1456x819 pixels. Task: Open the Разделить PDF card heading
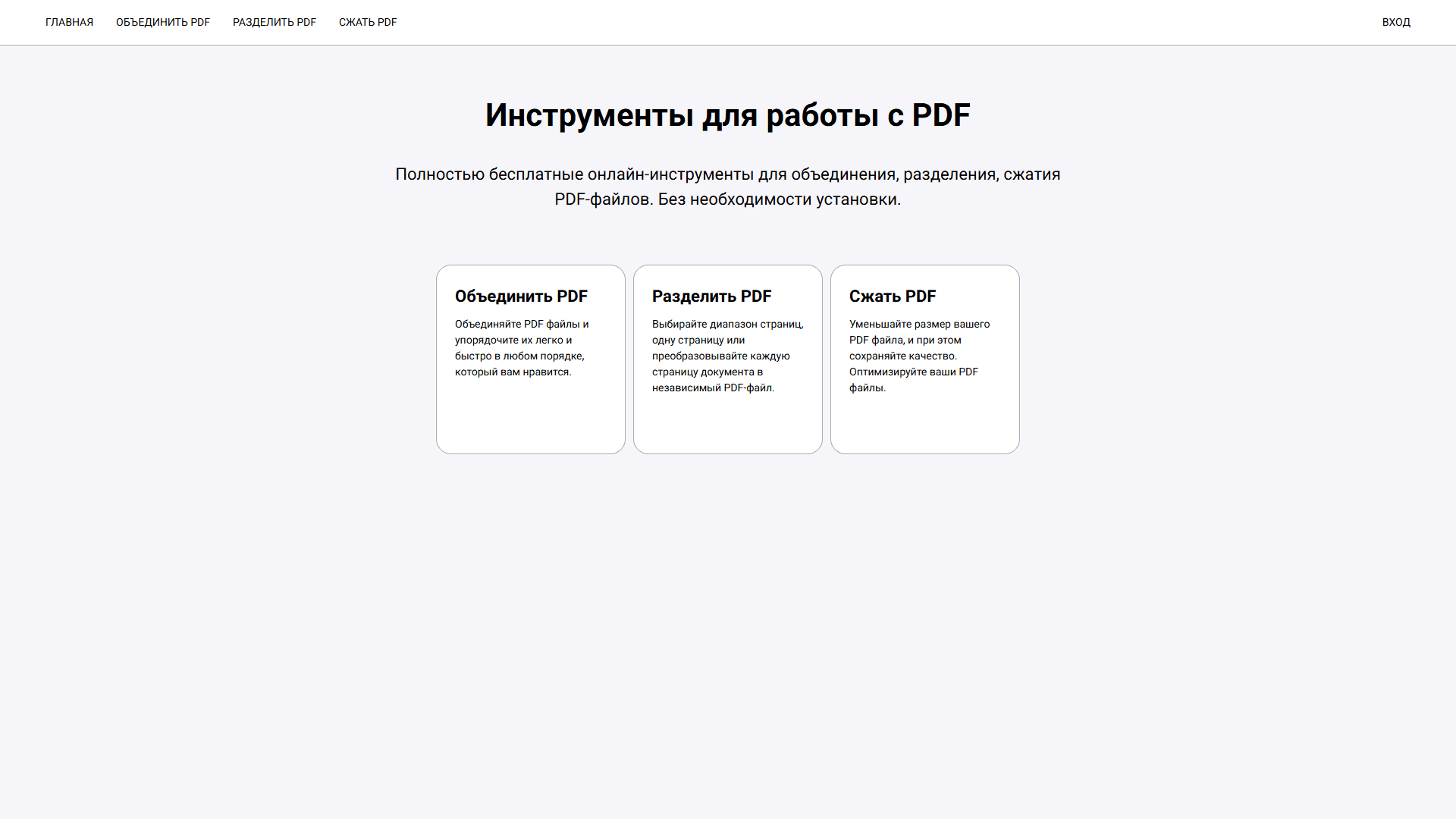coord(711,297)
